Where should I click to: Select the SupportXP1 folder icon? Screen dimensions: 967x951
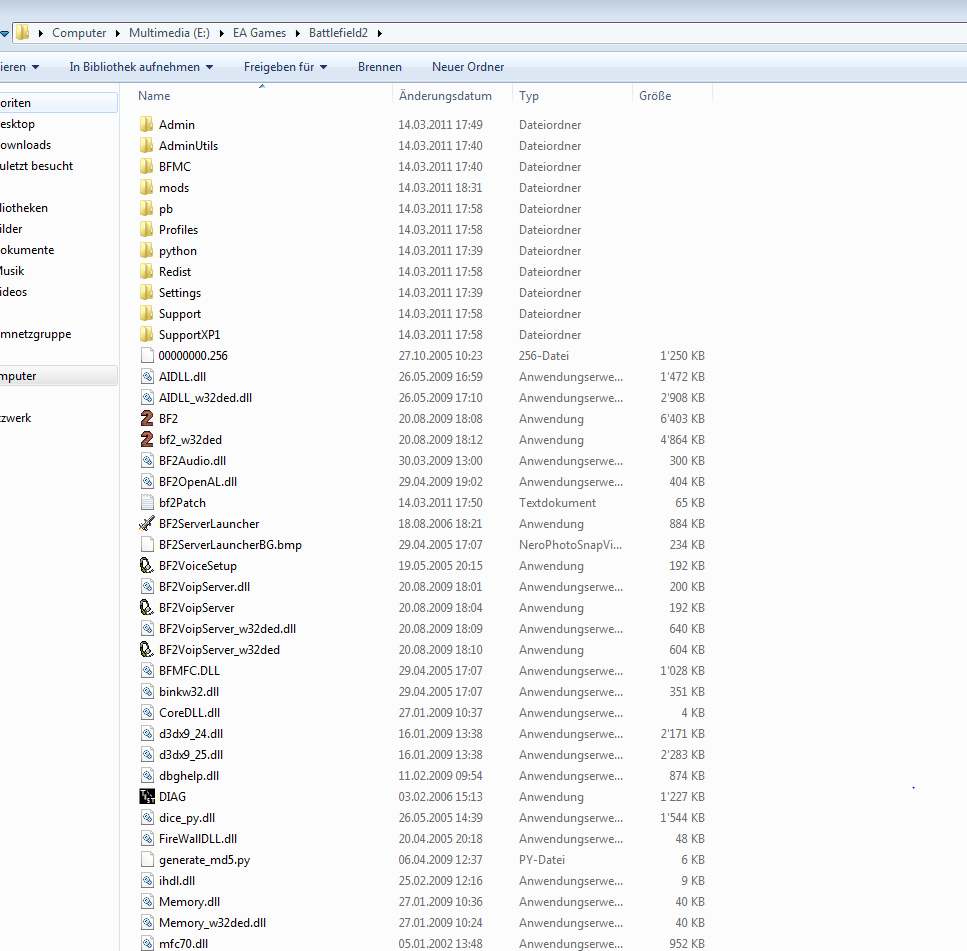[146, 334]
